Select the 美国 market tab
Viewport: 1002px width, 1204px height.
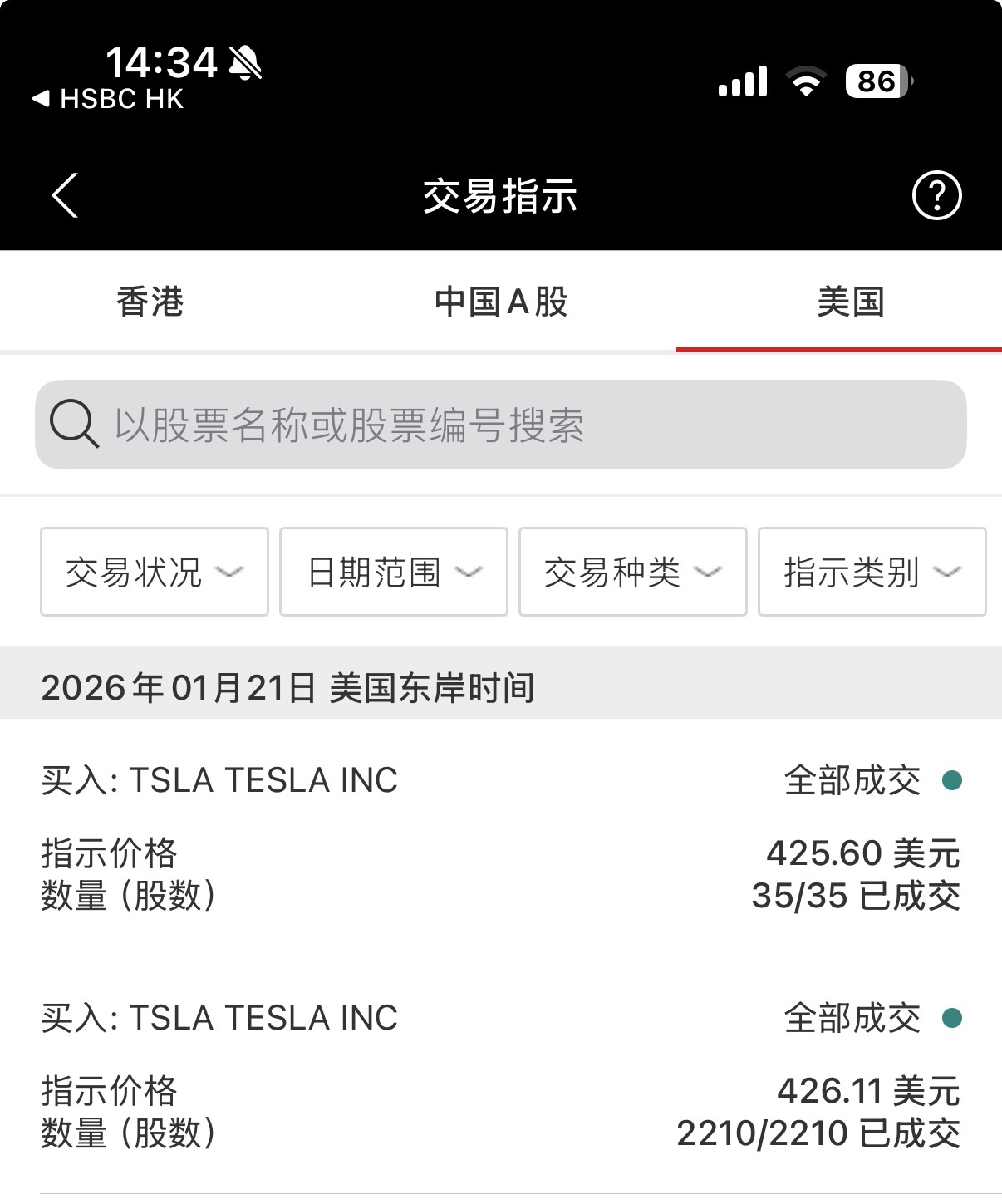pyautogui.click(x=851, y=302)
